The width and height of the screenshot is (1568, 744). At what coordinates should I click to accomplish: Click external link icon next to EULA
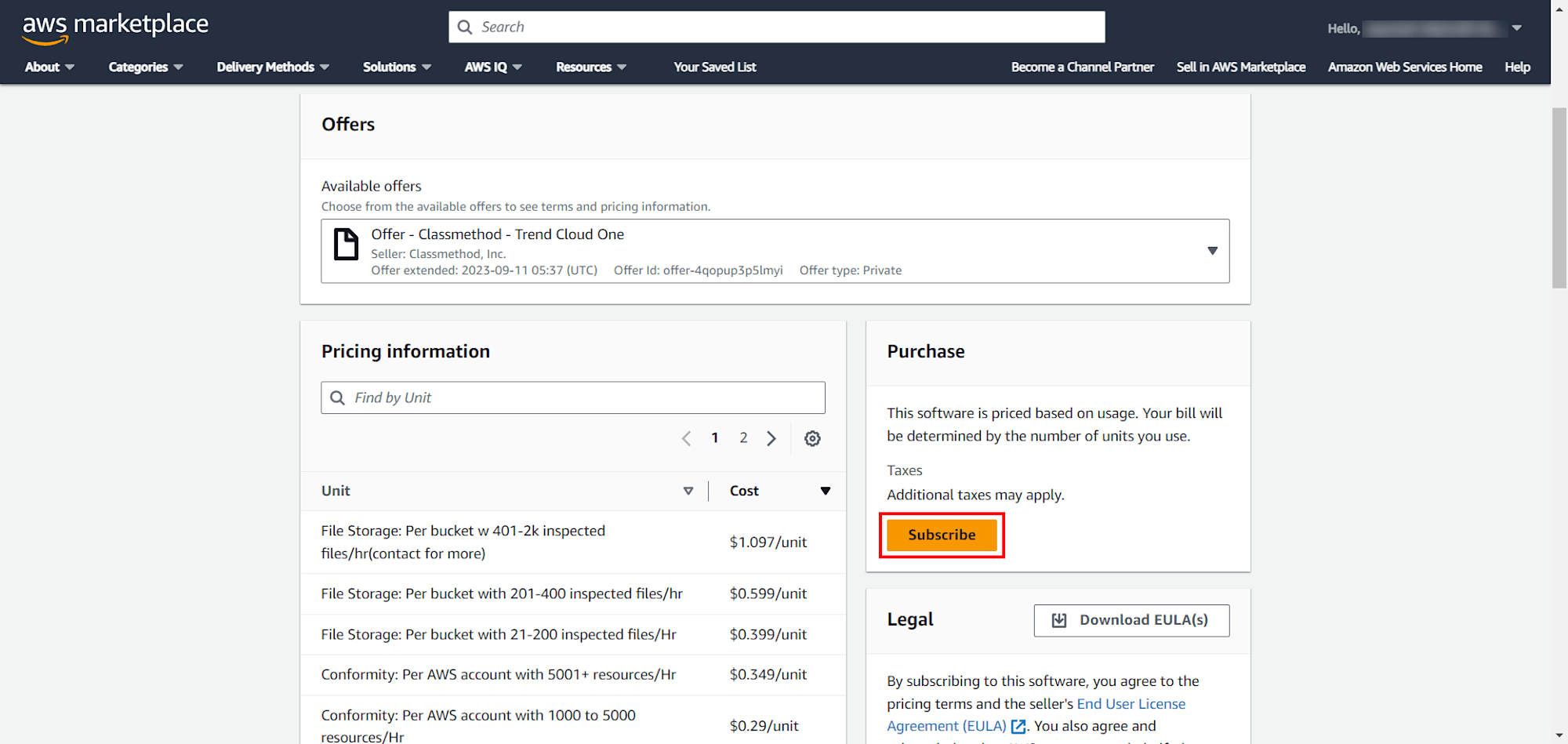coord(1018,727)
